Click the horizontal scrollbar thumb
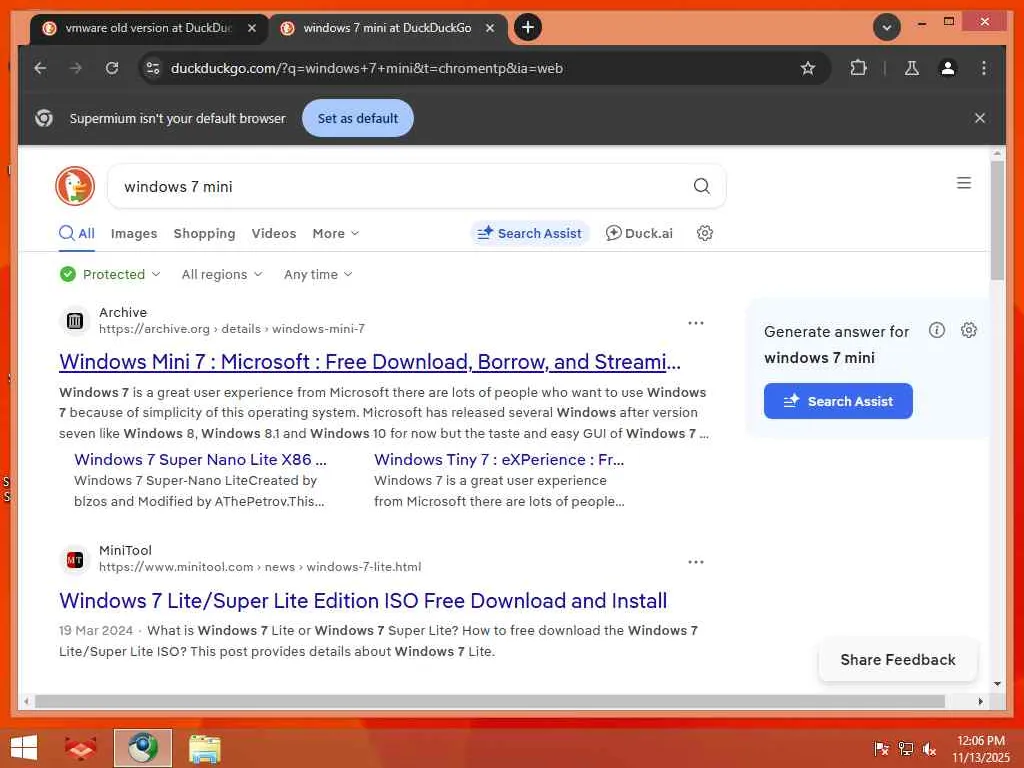Screen dimensions: 1024x768 point(490,701)
